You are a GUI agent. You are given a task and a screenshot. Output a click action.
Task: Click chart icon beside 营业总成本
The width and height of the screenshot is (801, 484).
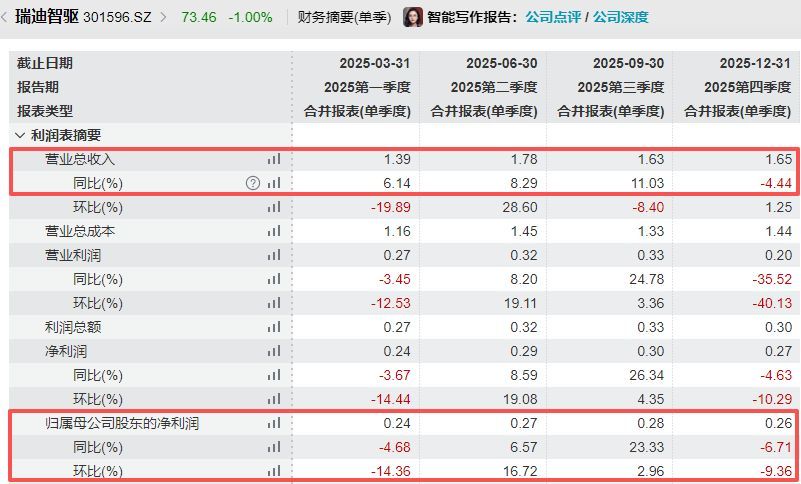tap(274, 231)
